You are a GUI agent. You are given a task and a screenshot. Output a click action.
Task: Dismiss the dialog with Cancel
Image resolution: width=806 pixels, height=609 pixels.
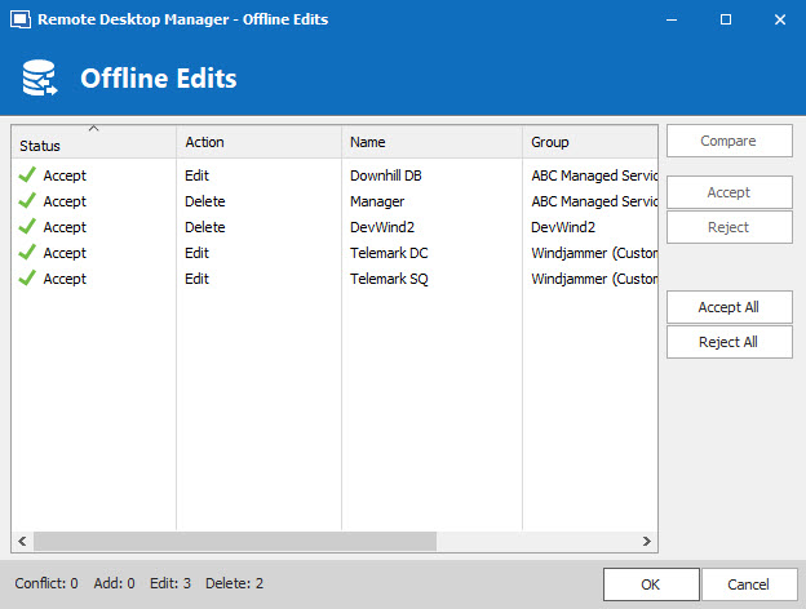pos(748,584)
